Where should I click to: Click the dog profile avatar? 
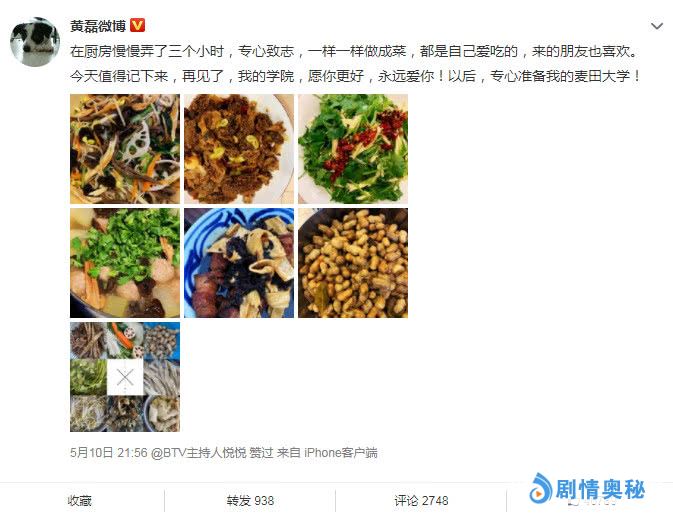(35, 42)
